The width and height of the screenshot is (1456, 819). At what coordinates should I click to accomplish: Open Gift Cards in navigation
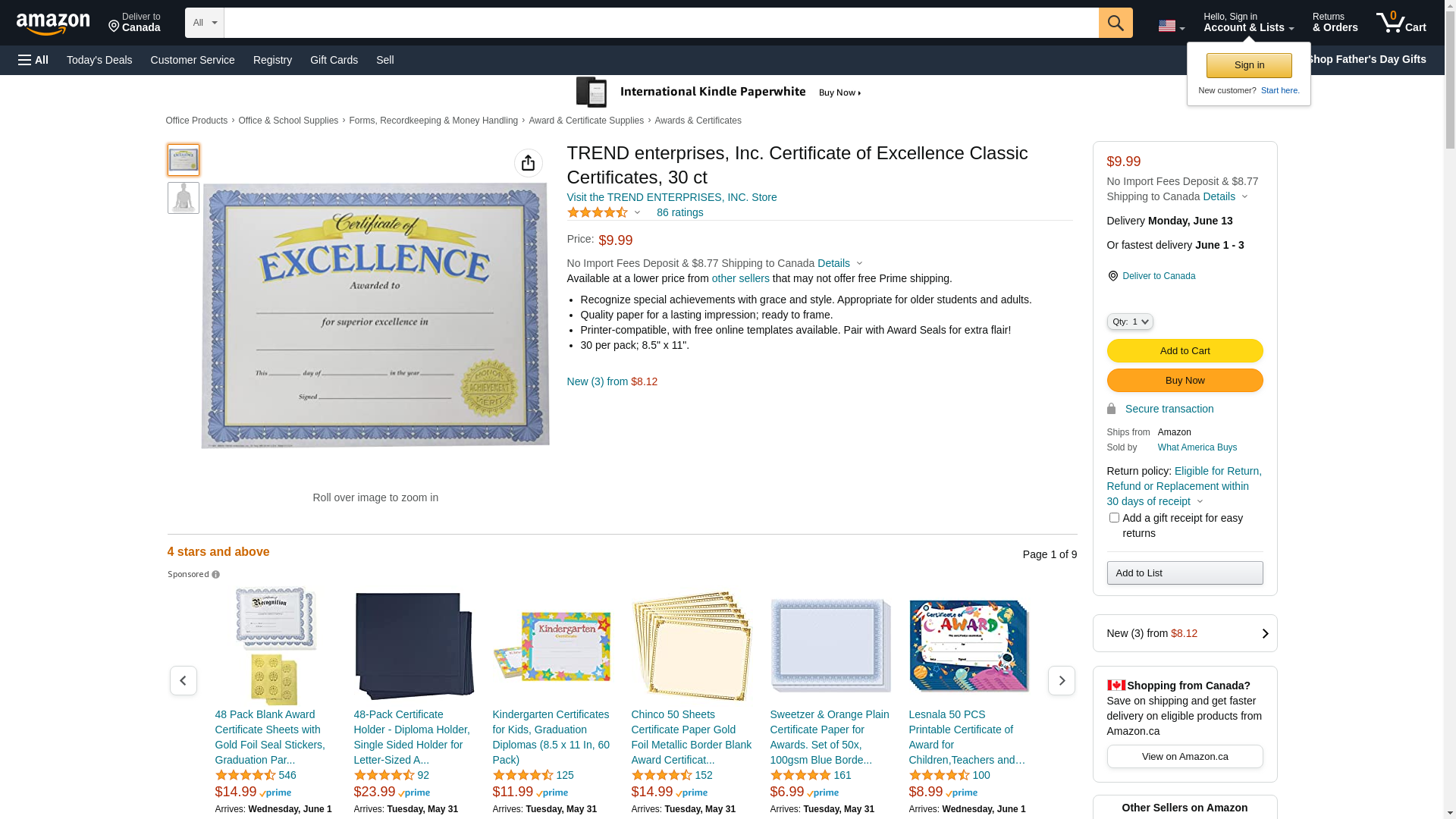click(x=334, y=60)
